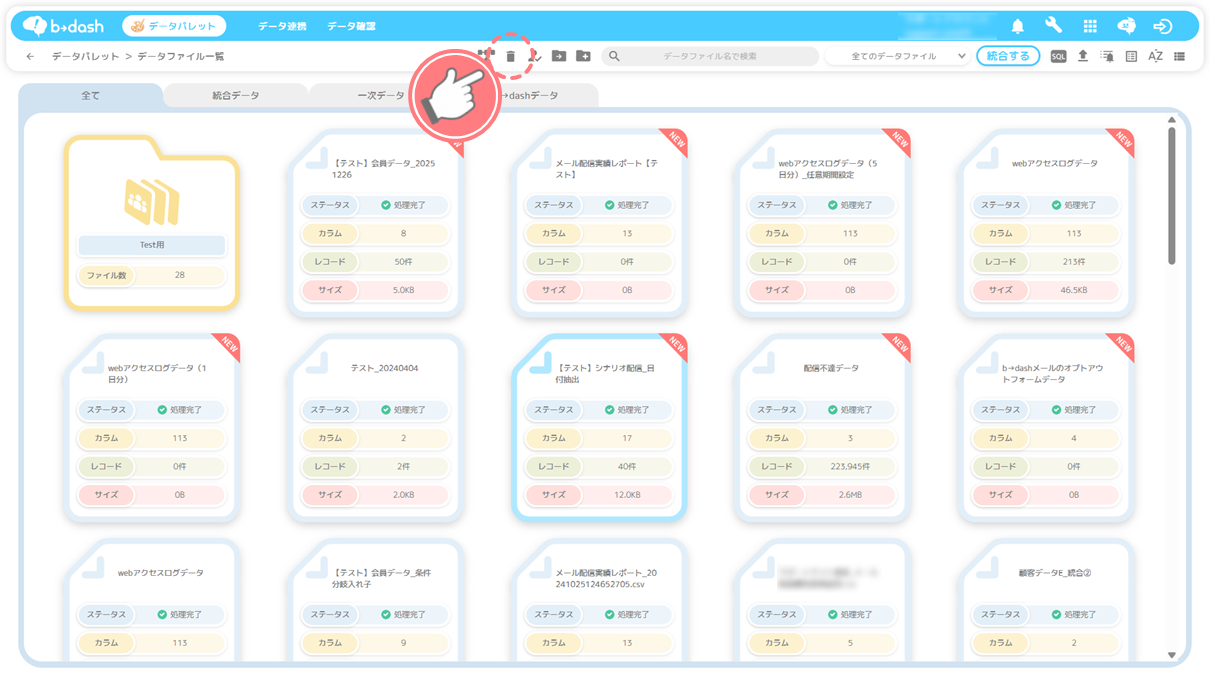Go back using the left arrow
The image size is (1210, 680).
click(30, 57)
